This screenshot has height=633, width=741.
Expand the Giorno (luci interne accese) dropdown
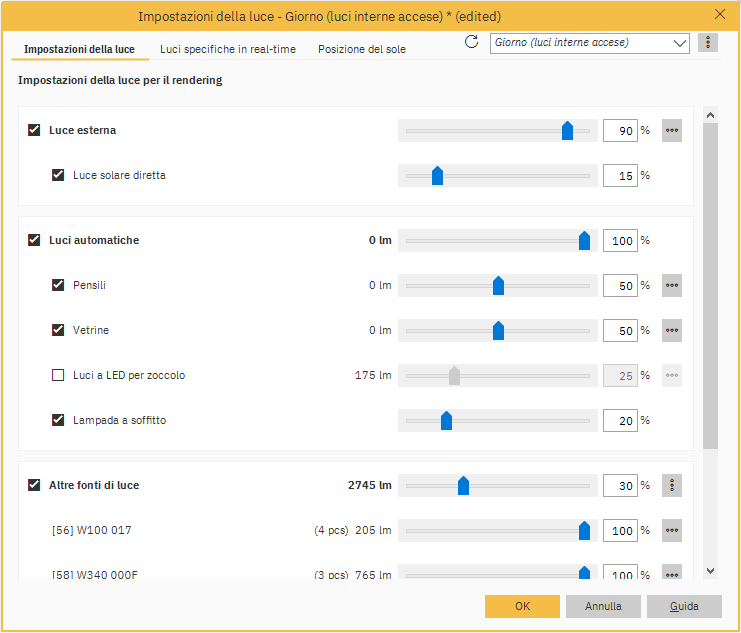coord(680,43)
